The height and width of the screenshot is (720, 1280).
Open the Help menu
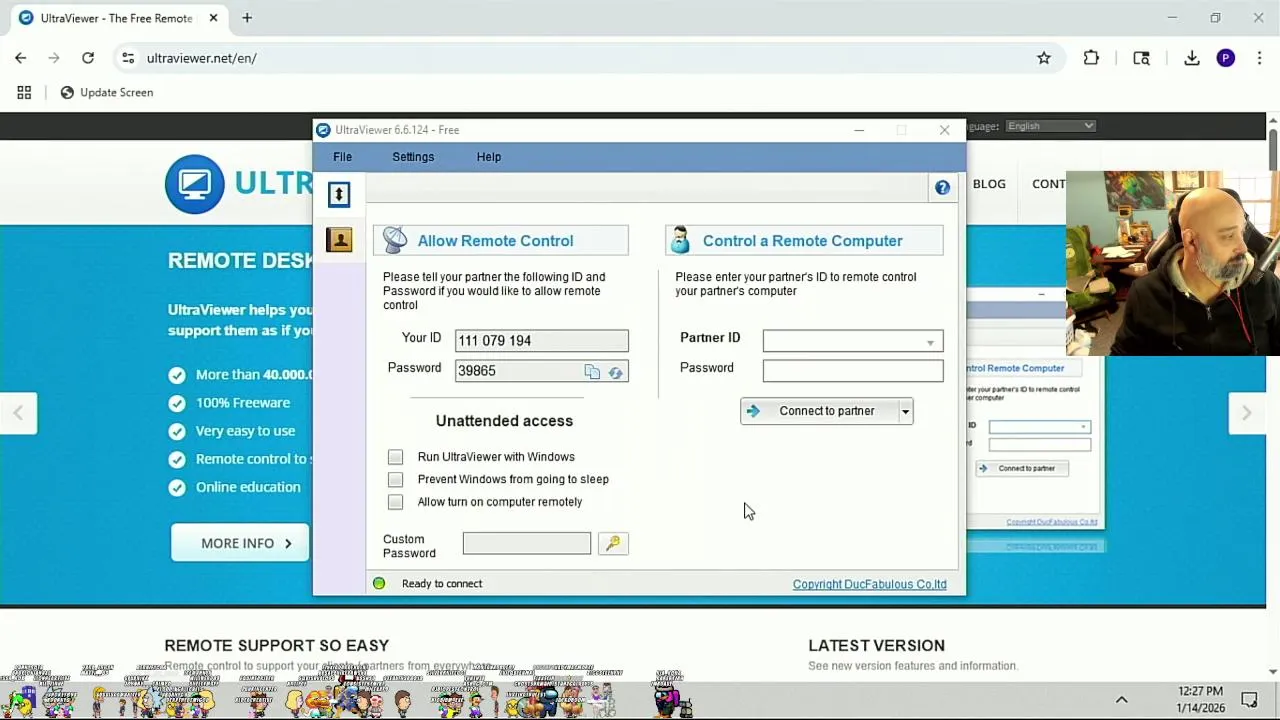[x=489, y=157]
